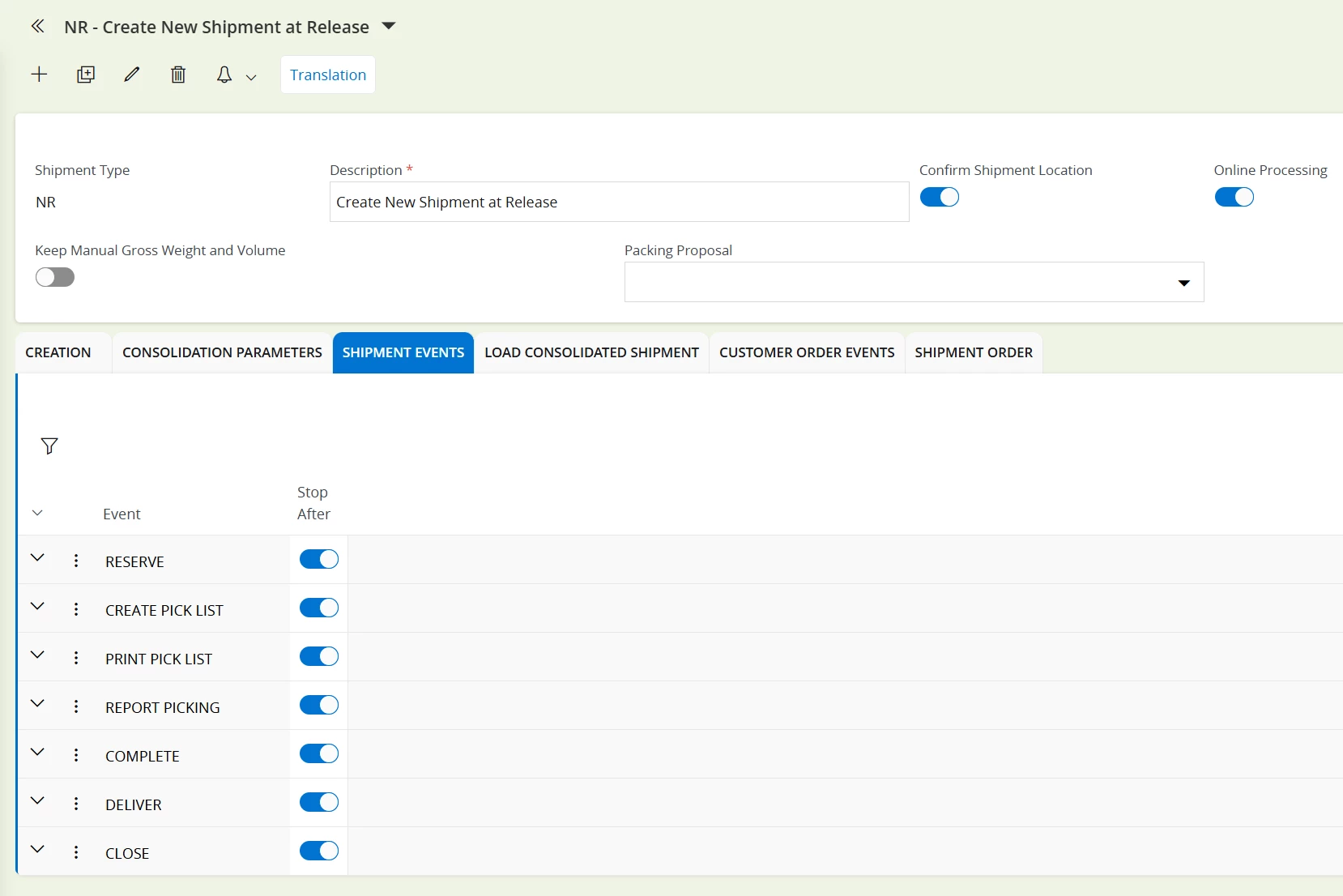Click the Translation button
1343x896 pixels.
tap(328, 75)
